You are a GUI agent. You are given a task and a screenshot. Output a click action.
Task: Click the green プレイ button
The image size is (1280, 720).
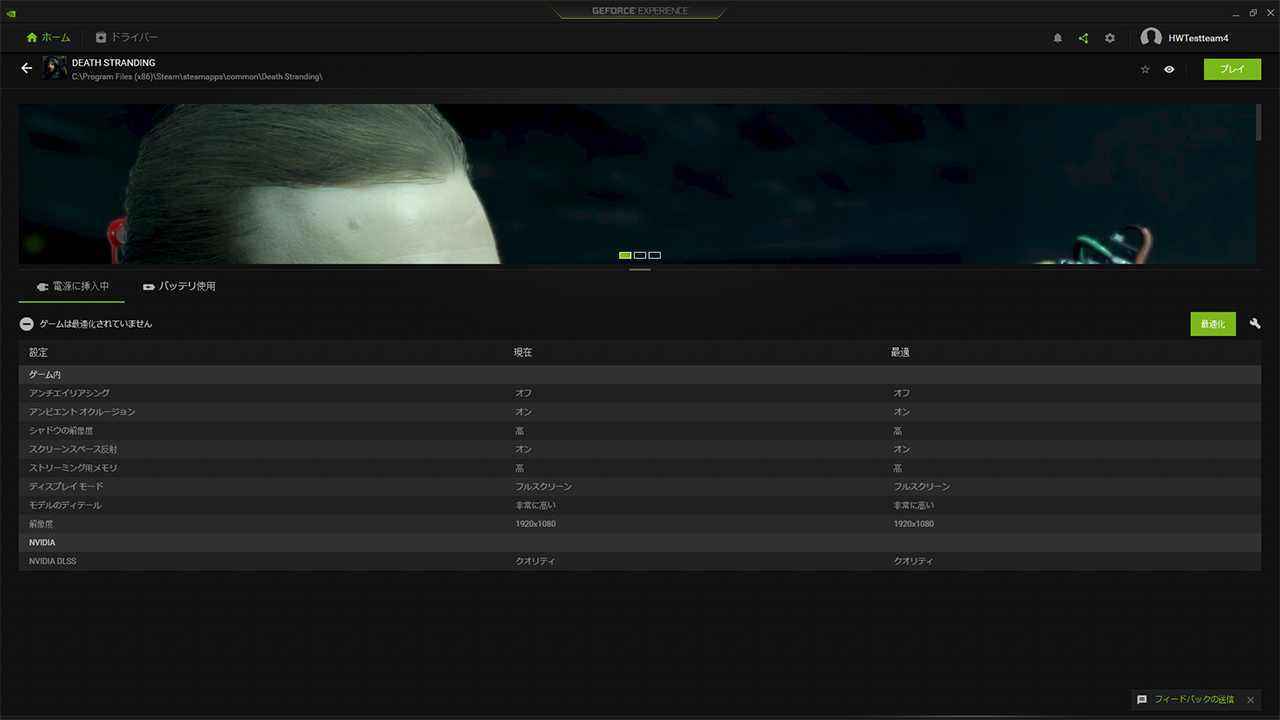click(x=1233, y=69)
